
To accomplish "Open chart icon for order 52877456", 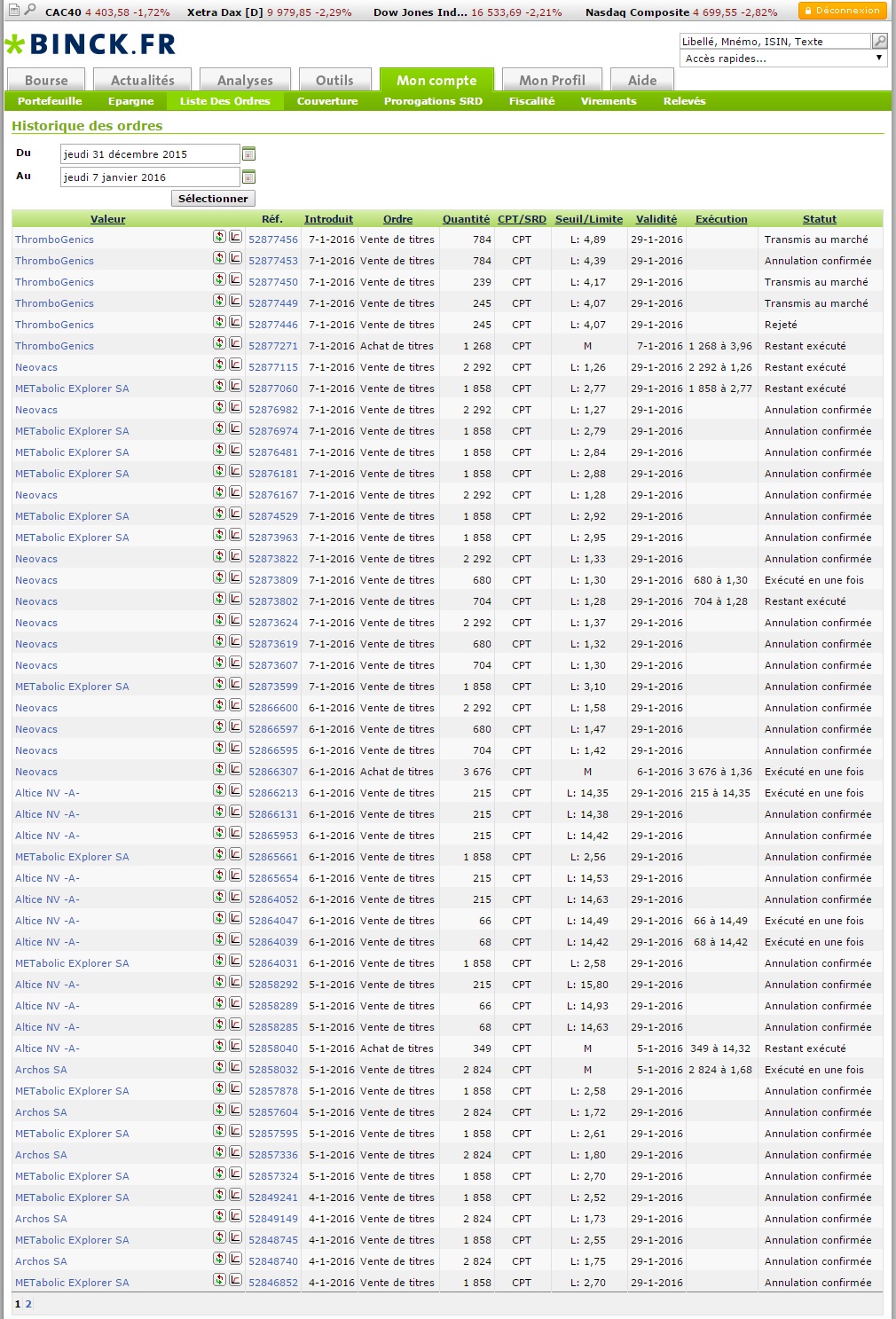I will [x=235, y=237].
